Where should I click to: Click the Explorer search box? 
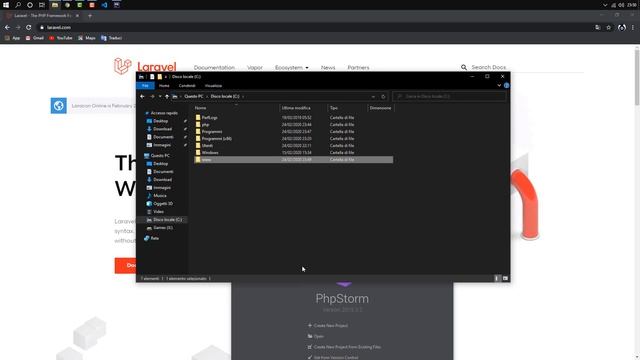(x=449, y=96)
